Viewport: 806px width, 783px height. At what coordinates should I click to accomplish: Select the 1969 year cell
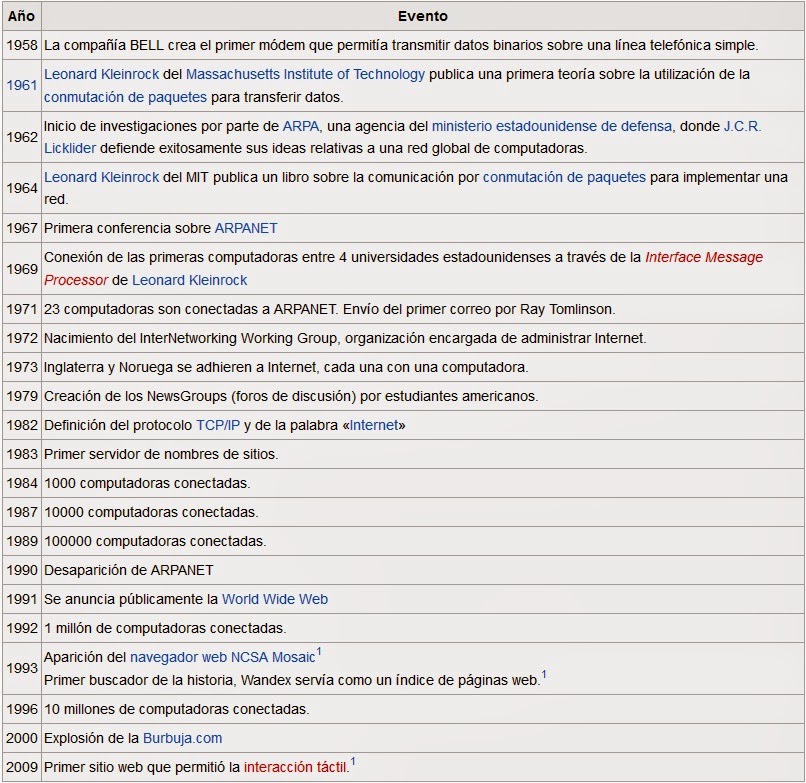tap(22, 269)
